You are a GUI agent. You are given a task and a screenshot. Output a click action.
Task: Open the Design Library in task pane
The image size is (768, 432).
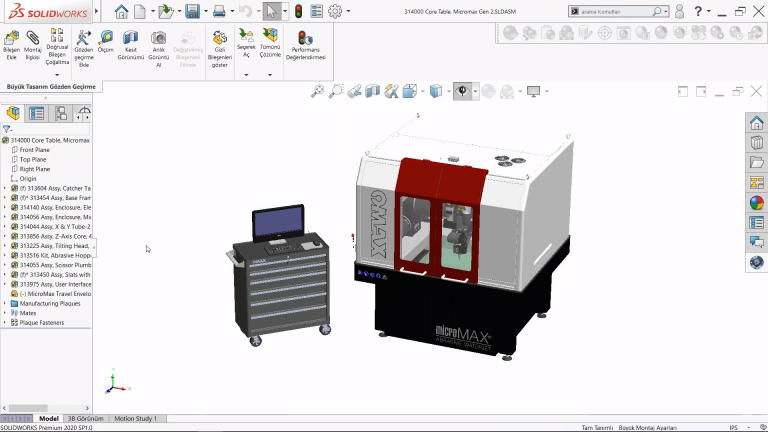(x=756, y=142)
